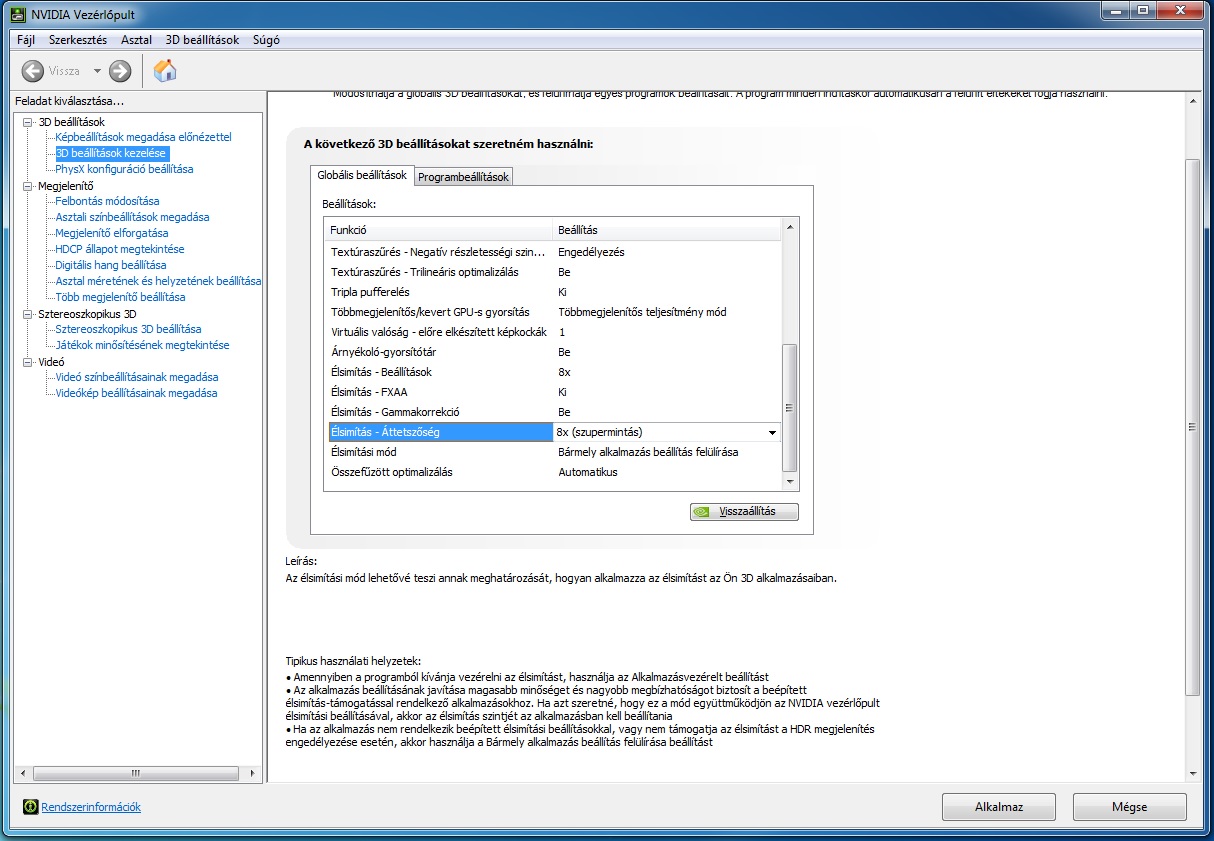Viewport: 1214px width, 841px height.
Task: Switch to the Programbeállítások tab
Action: (464, 177)
